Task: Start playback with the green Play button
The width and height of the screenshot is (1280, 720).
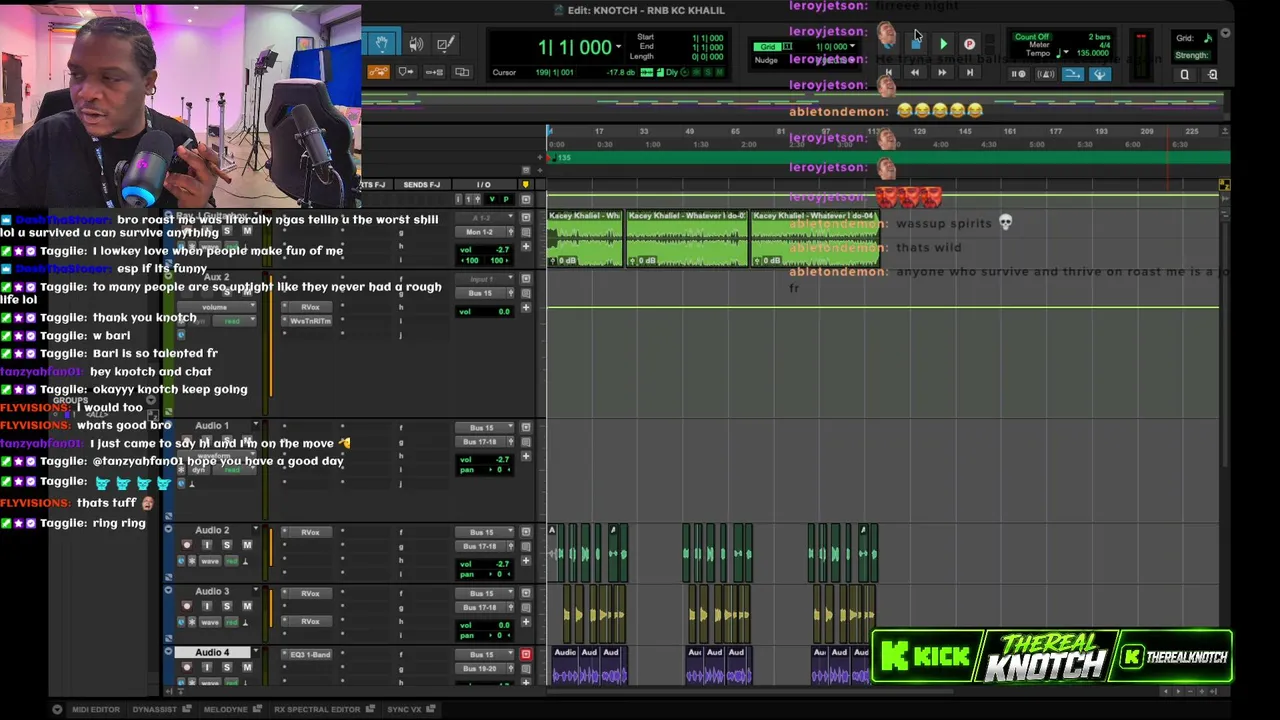Action: [x=943, y=44]
